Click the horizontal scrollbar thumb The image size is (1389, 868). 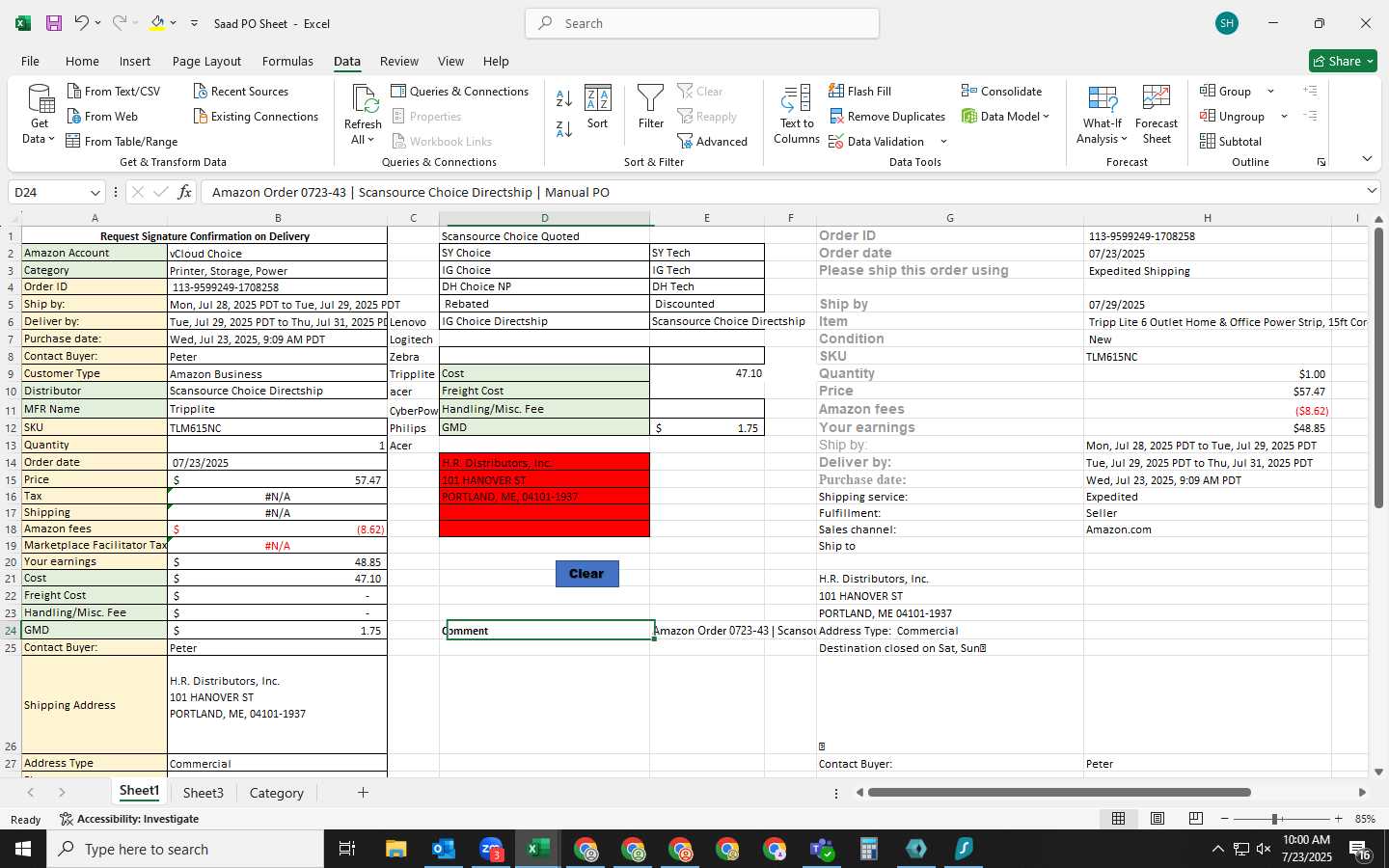[x=1059, y=793]
